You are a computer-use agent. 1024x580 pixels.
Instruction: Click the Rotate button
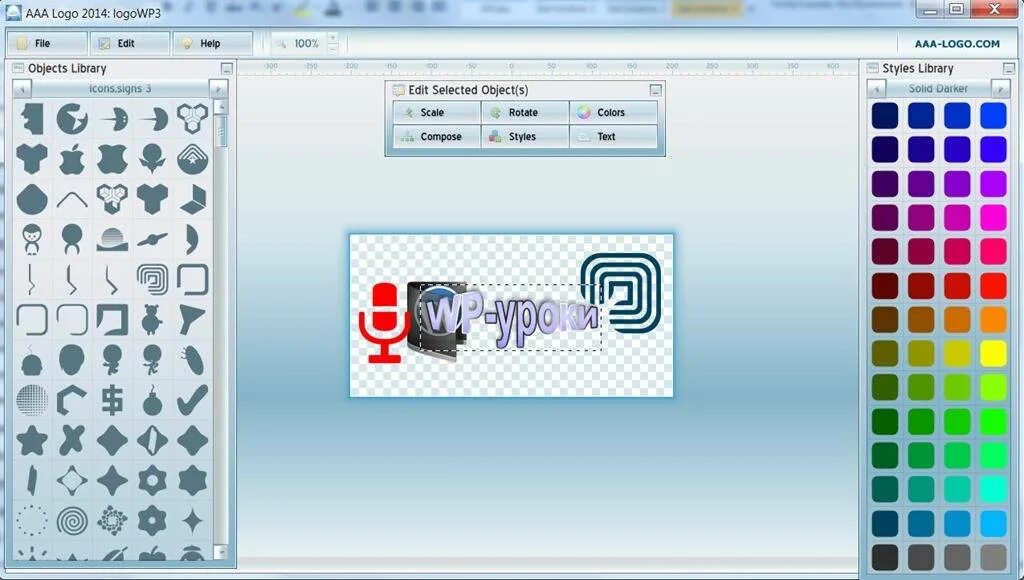click(x=525, y=112)
